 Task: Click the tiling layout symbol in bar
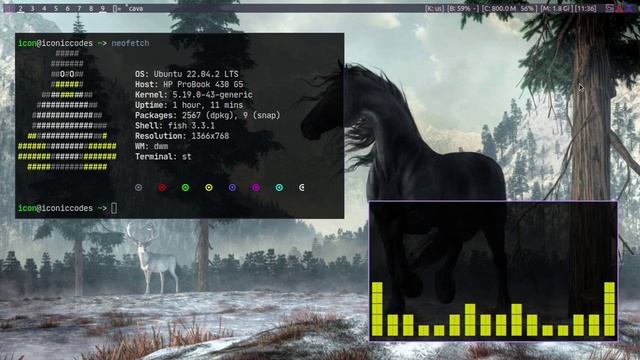coord(117,8)
